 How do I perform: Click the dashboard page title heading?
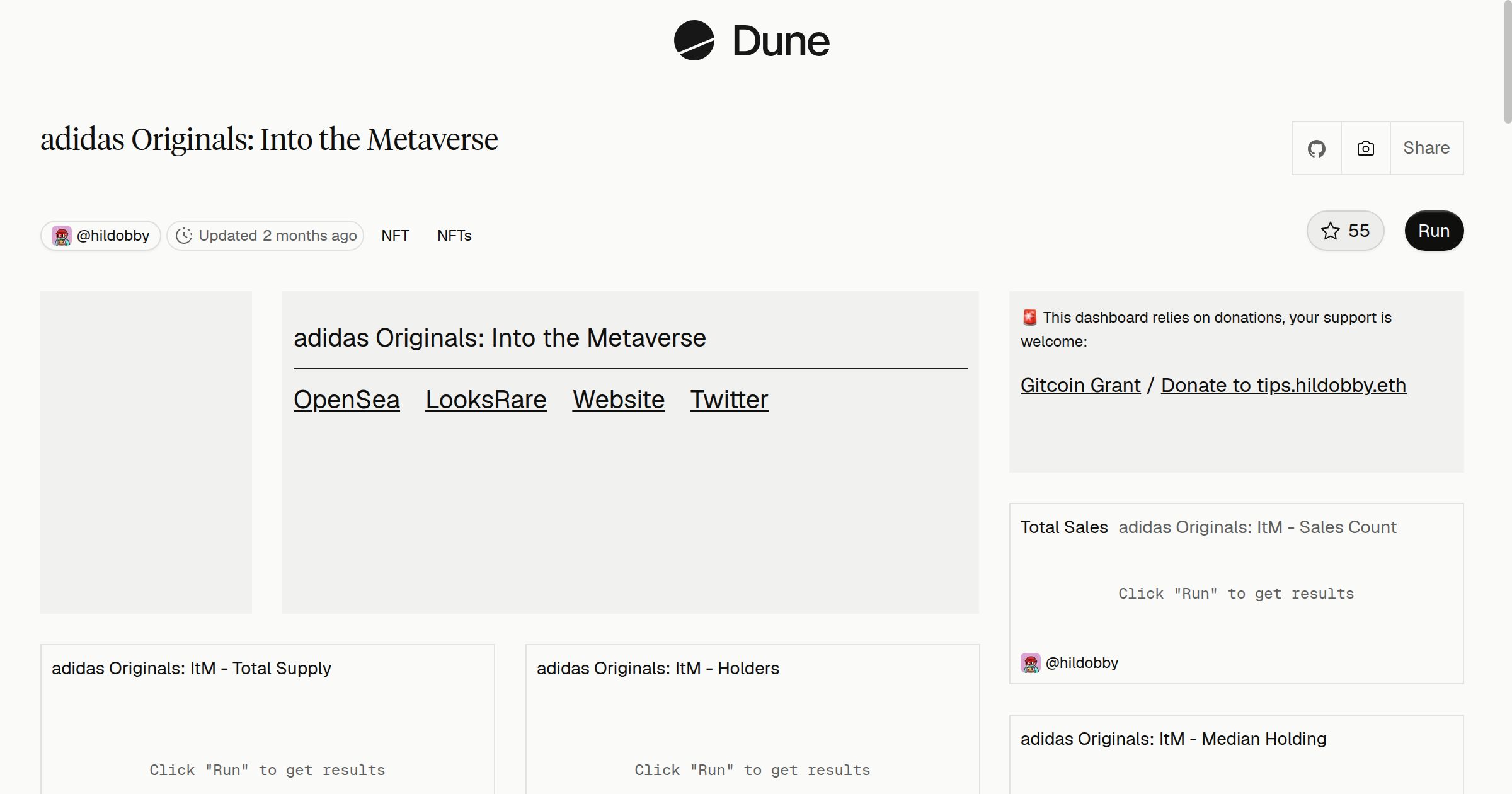coord(269,140)
